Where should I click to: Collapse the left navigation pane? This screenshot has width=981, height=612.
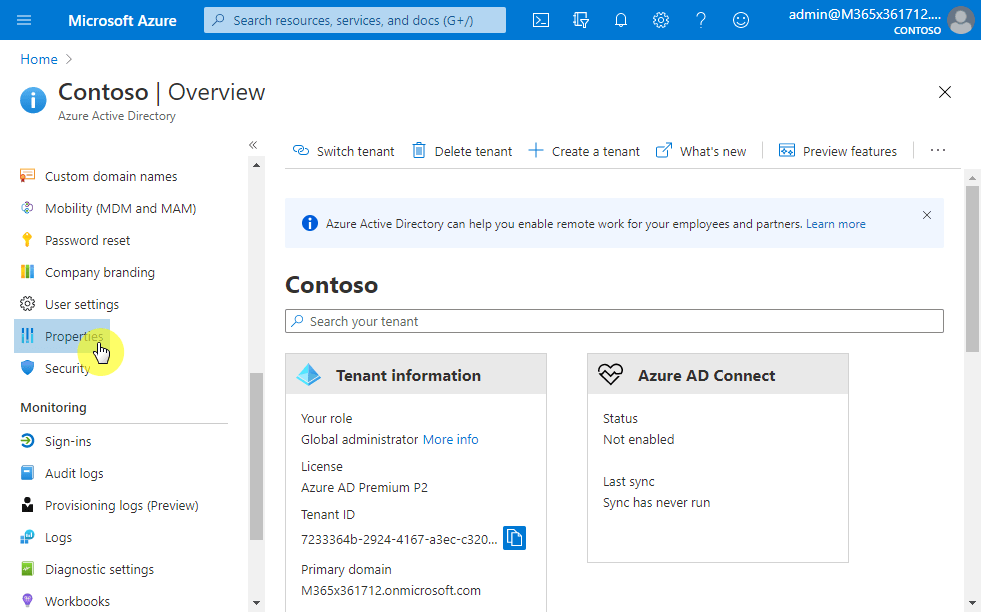click(253, 145)
